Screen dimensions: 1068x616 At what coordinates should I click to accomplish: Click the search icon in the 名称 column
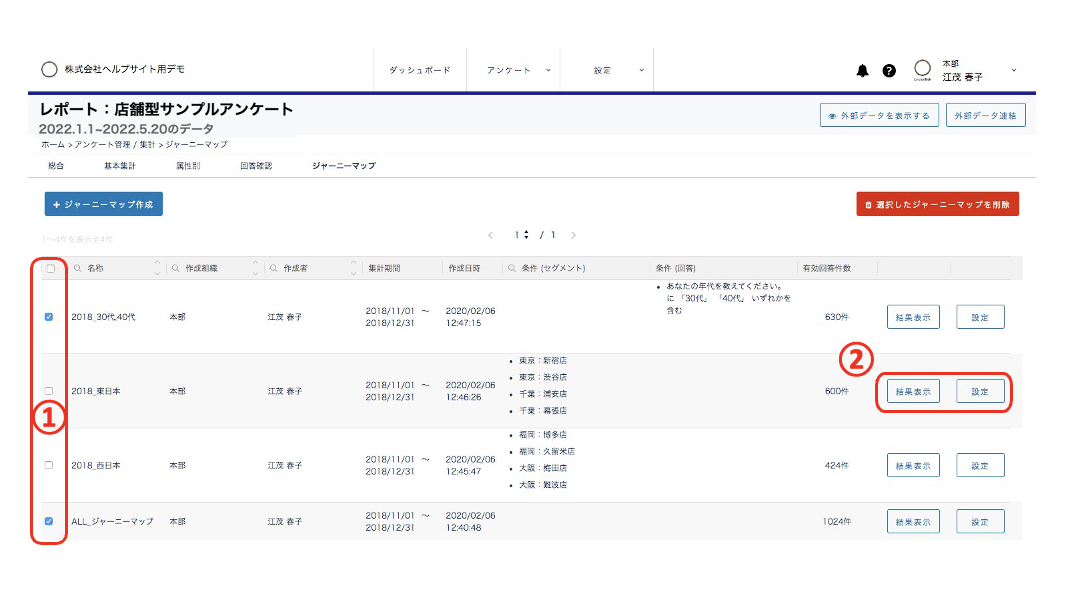point(78,268)
